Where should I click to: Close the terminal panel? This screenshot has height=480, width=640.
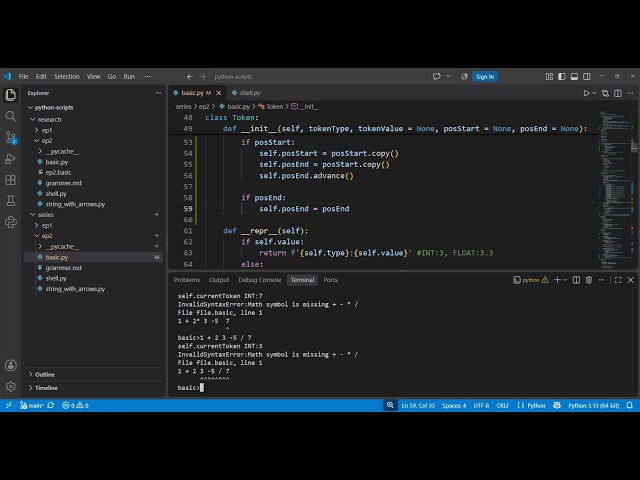(631, 280)
